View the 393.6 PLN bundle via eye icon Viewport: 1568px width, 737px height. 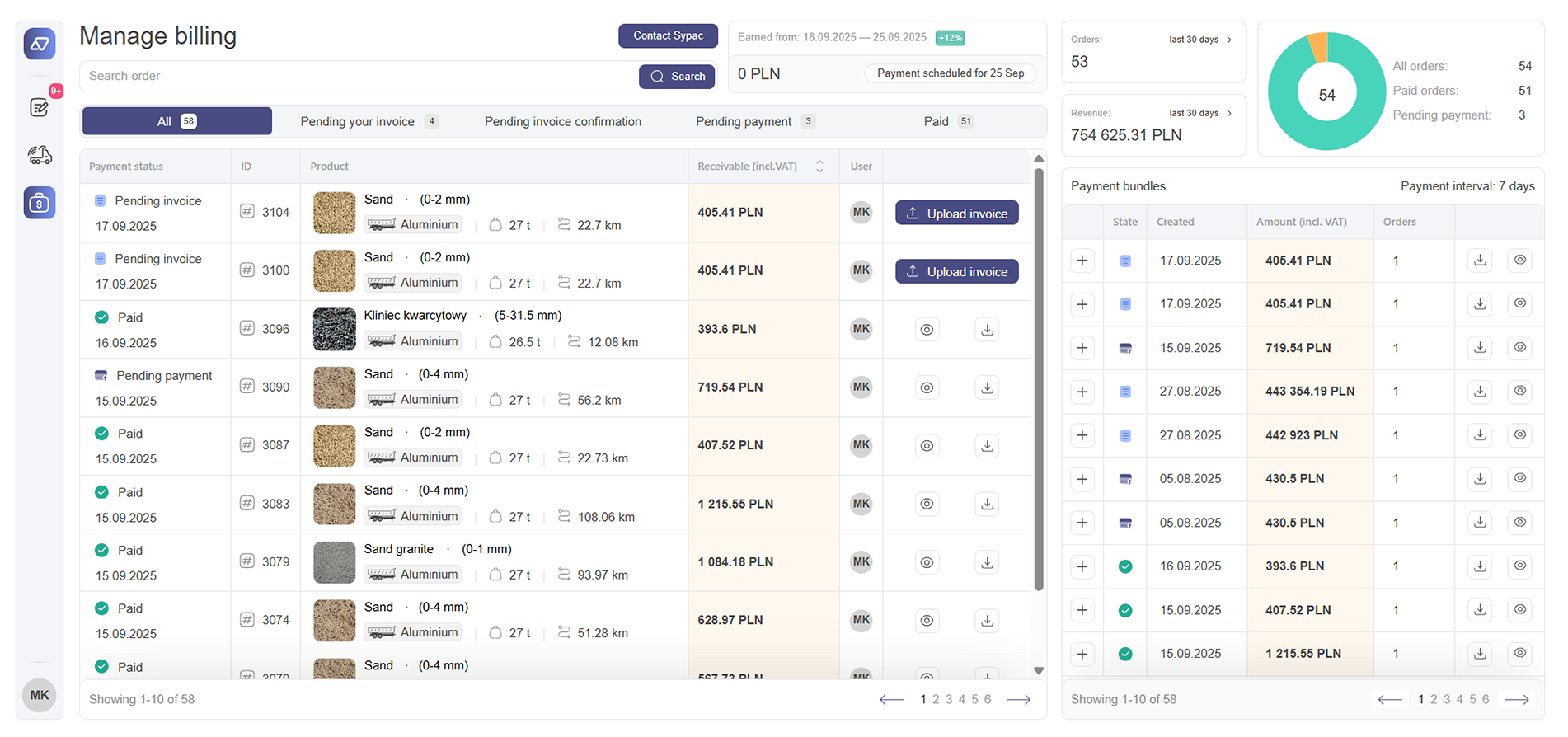point(1519,566)
